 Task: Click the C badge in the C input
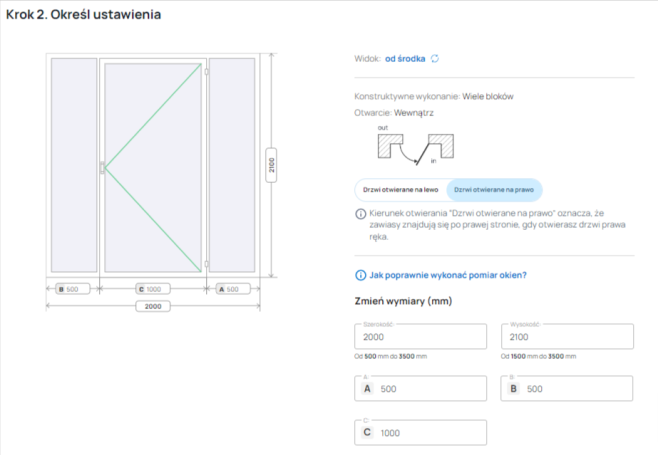click(367, 432)
